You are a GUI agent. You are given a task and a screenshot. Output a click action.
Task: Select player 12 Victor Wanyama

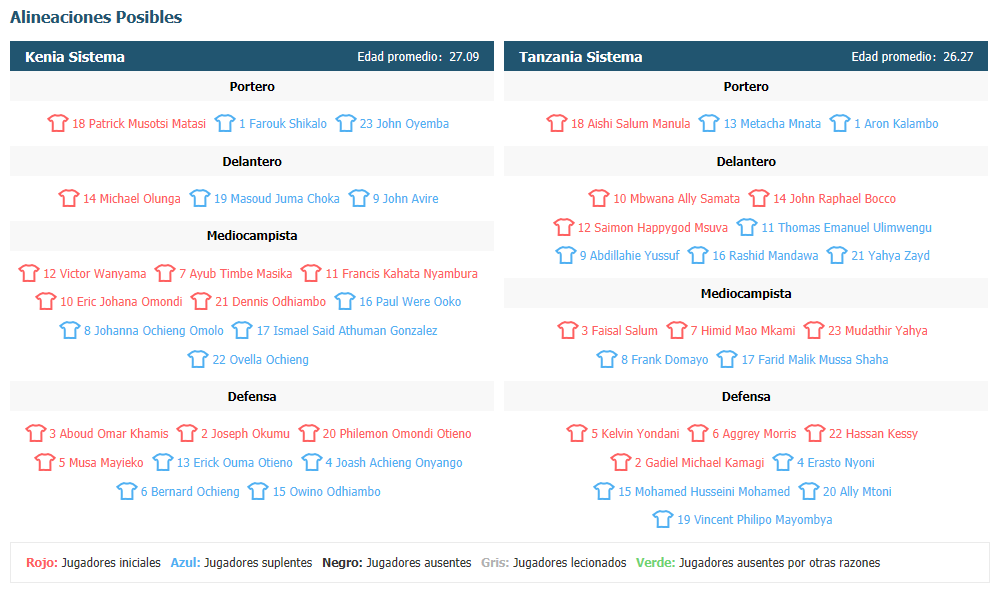95,274
